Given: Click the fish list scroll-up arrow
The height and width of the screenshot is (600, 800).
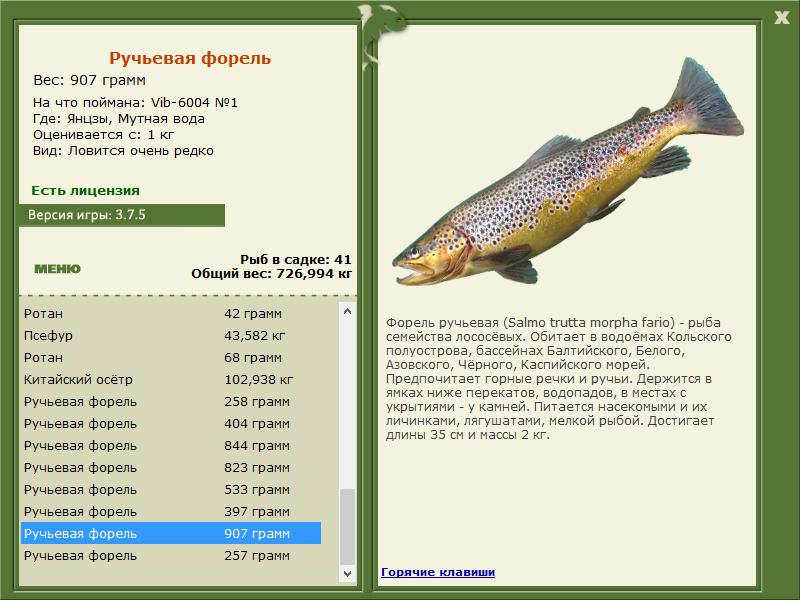Looking at the screenshot, I should point(347,311).
